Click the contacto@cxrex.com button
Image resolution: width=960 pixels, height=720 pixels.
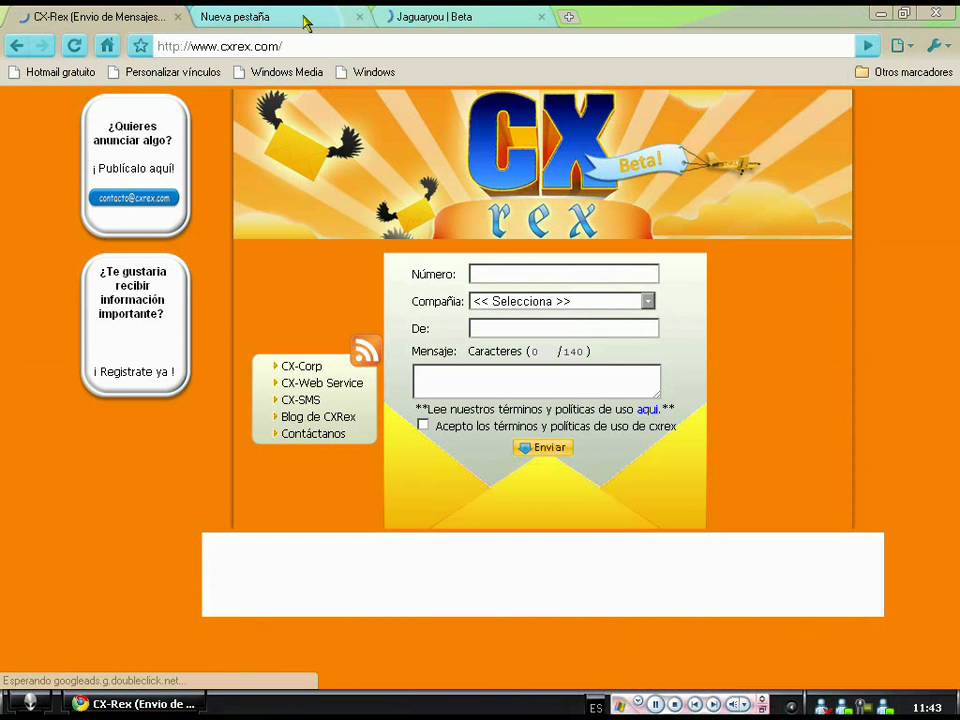(134, 198)
